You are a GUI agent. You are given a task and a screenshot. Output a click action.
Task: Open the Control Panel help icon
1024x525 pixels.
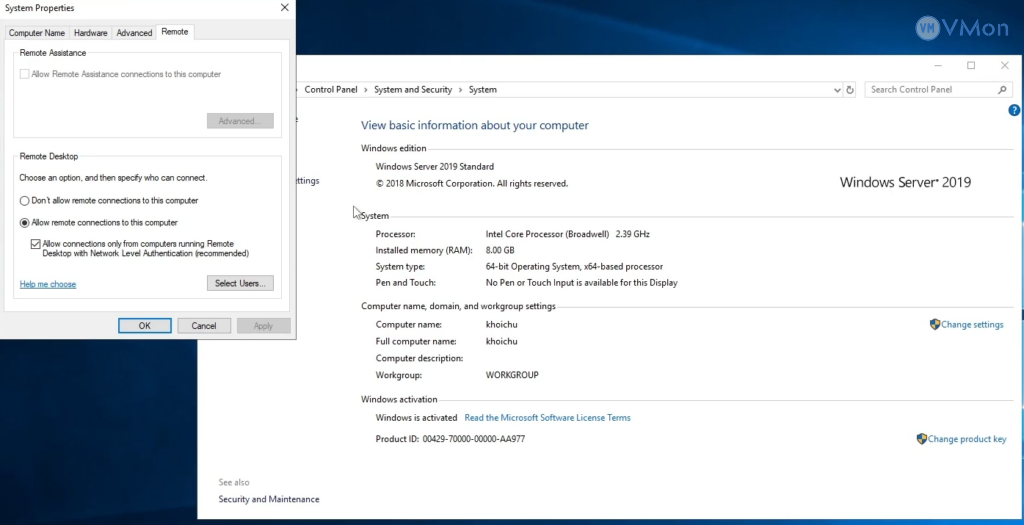(x=1014, y=110)
